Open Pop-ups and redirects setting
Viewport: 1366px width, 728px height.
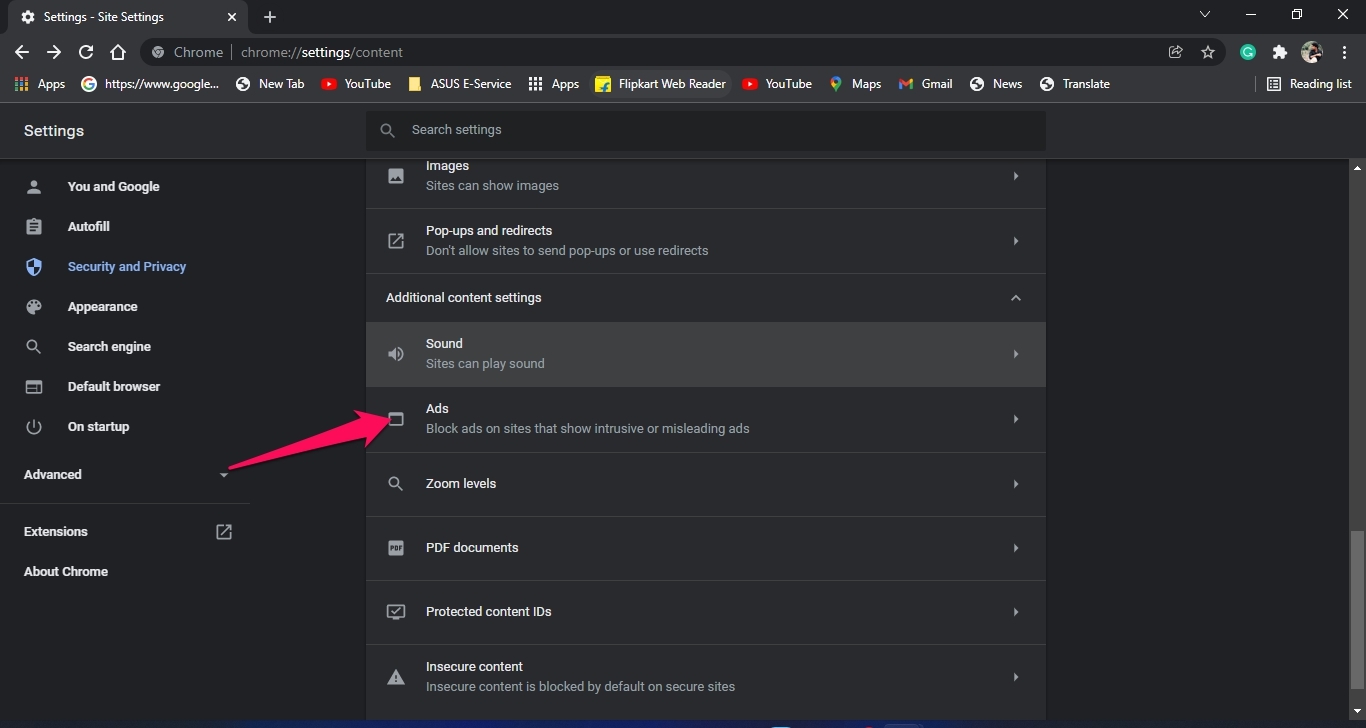(x=706, y=241)
